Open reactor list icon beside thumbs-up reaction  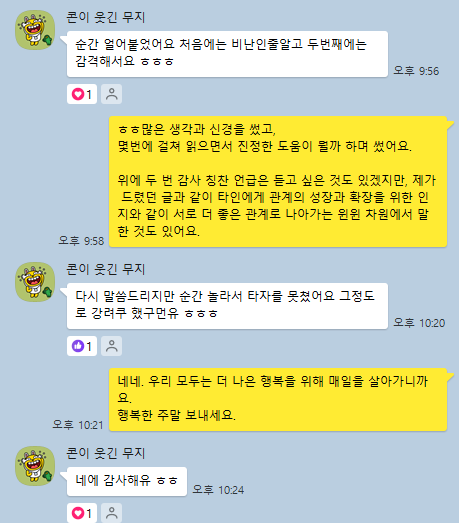click(111, 346)
